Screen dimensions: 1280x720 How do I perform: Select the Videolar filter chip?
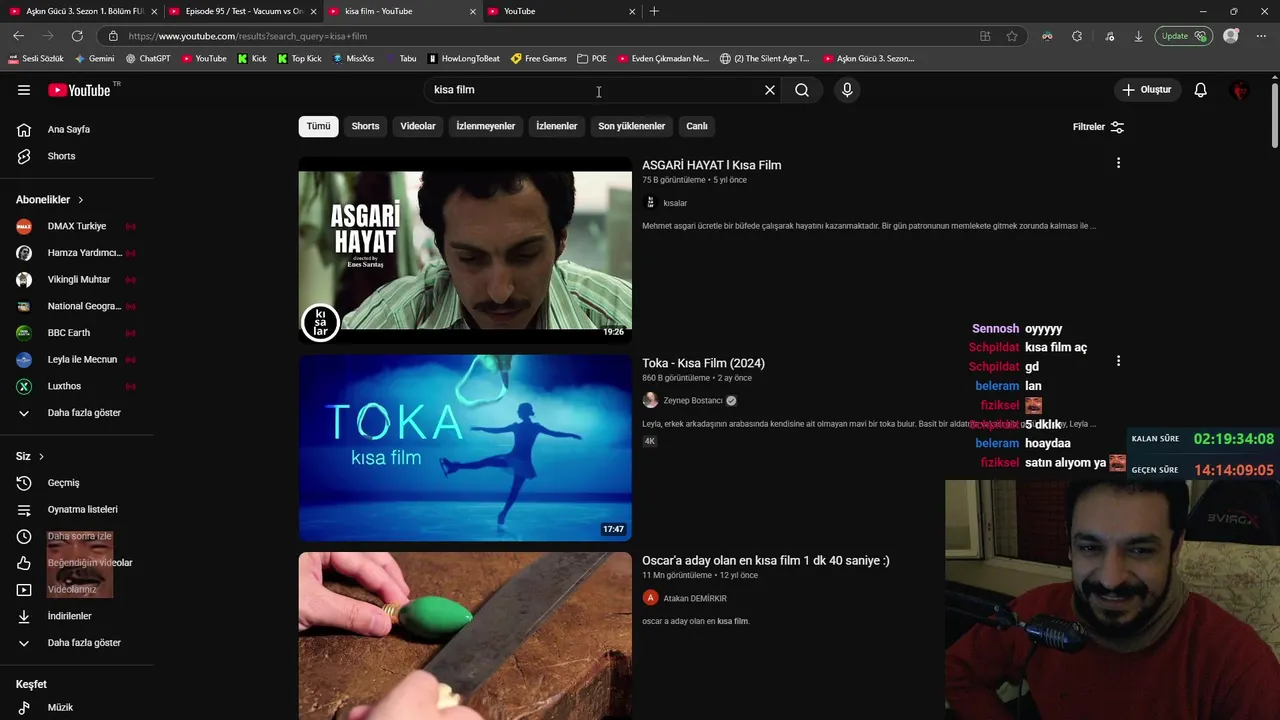click(x=418, y=126)
